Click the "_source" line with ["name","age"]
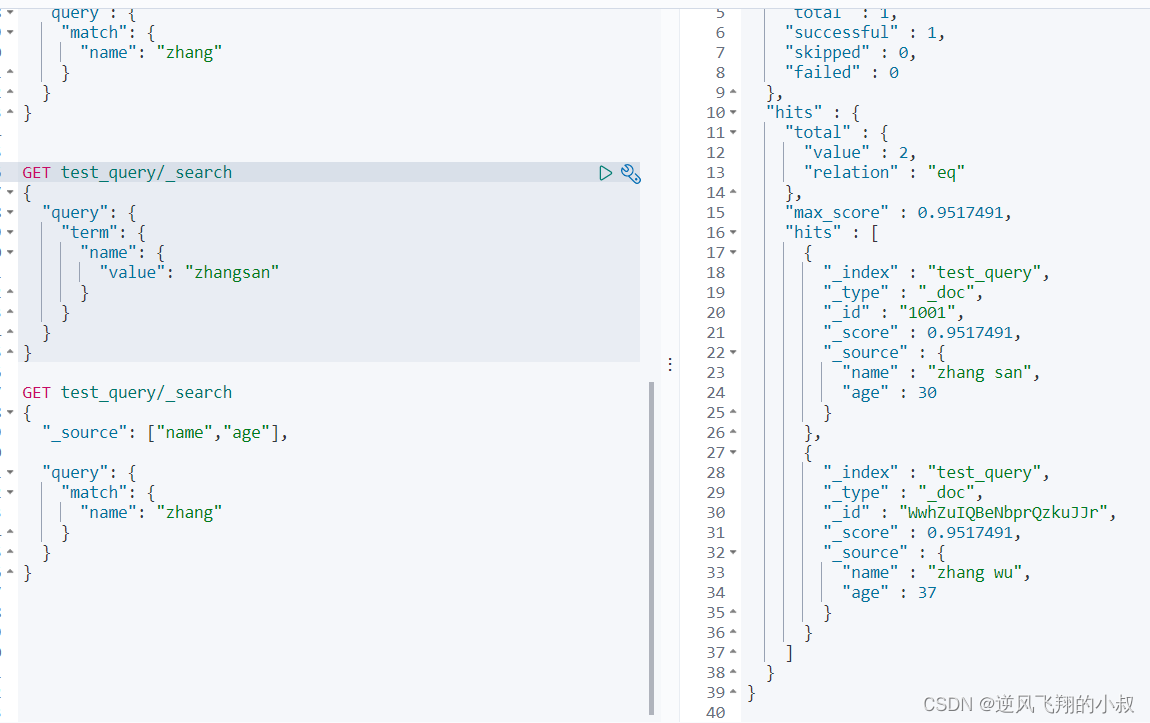 click(x=165, y=433)
